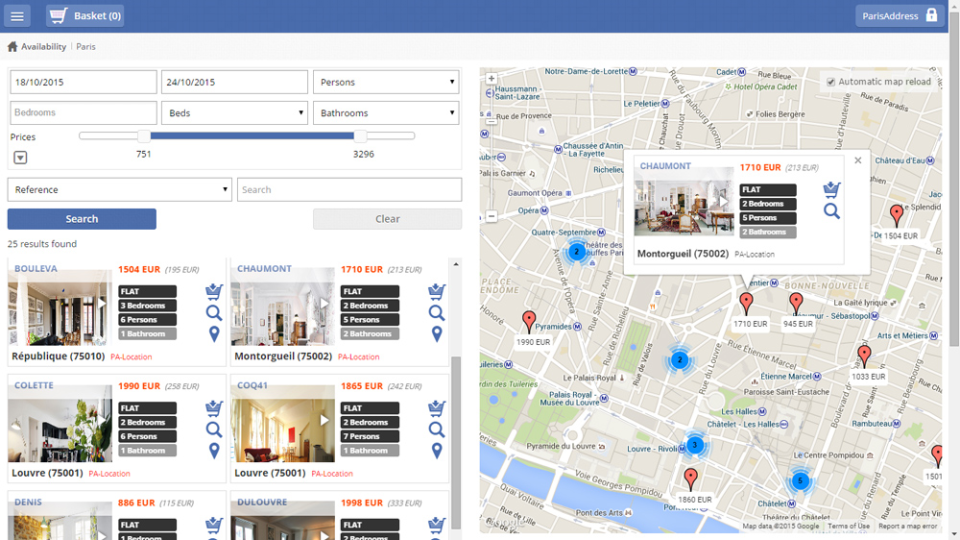The width and height of the screenshot is (960, 540).
Task: Click map pin icon on CHAUMONT list card
Action: click(x=437, y=334)
